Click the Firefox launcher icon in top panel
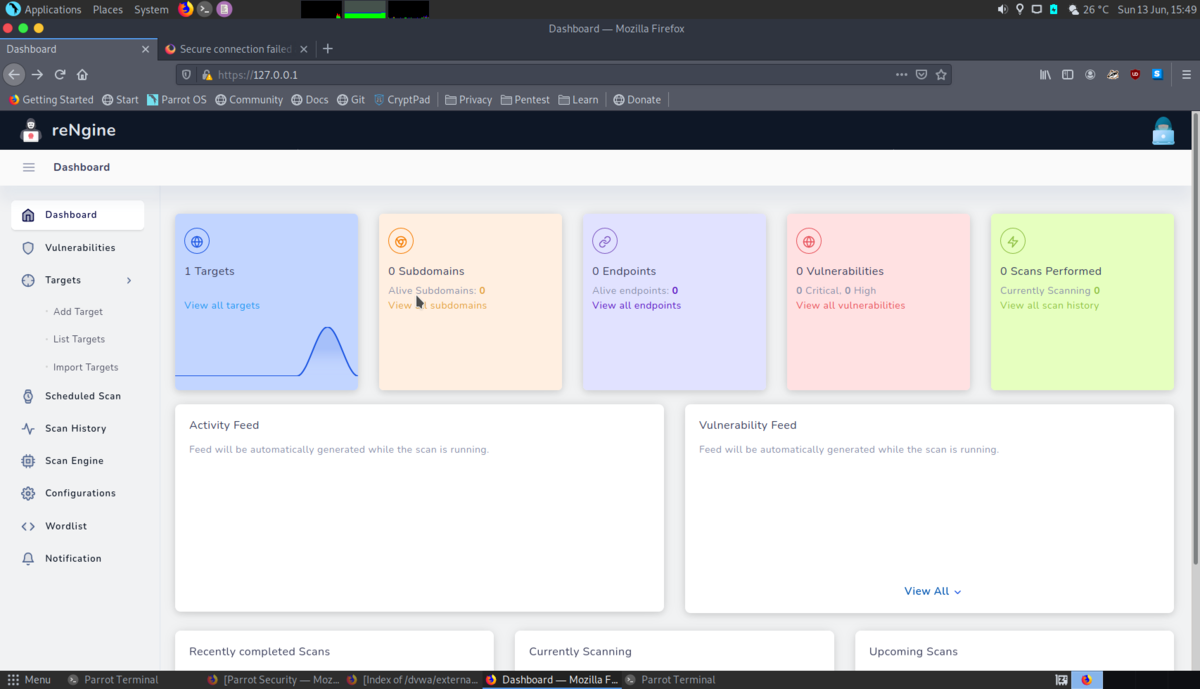Image resolution: width=1200 pixels, height=689 pixels. [x=186, y=9]
